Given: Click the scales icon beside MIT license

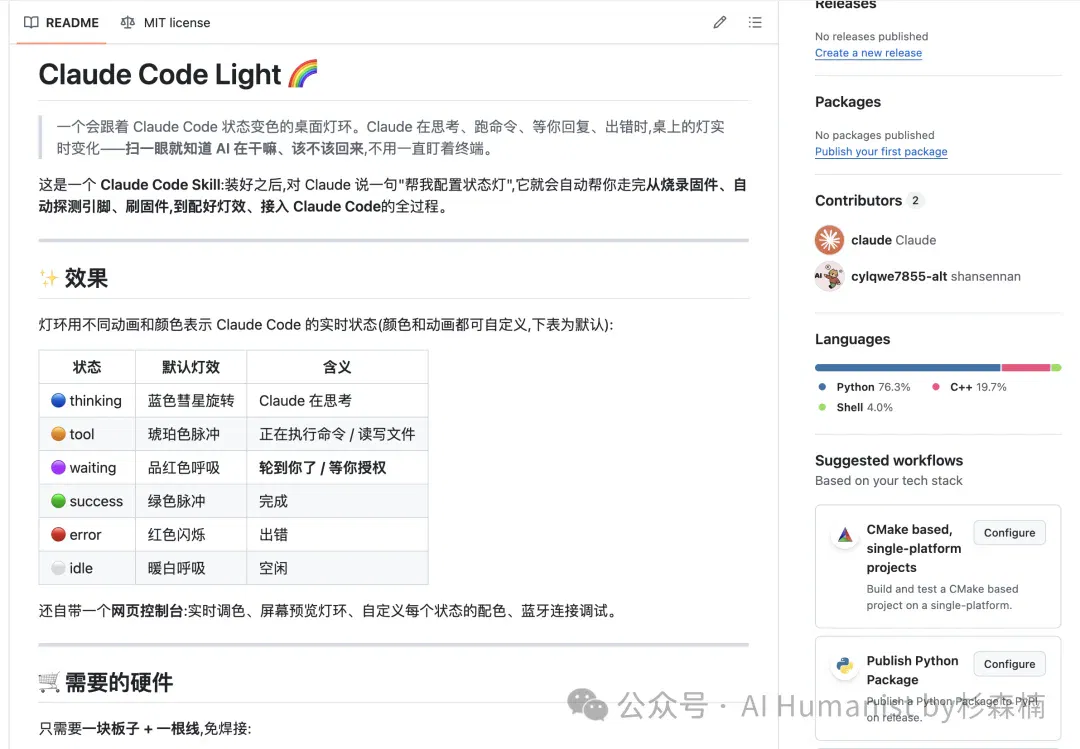Looking at the screenshot, I should tap(127, 23).
